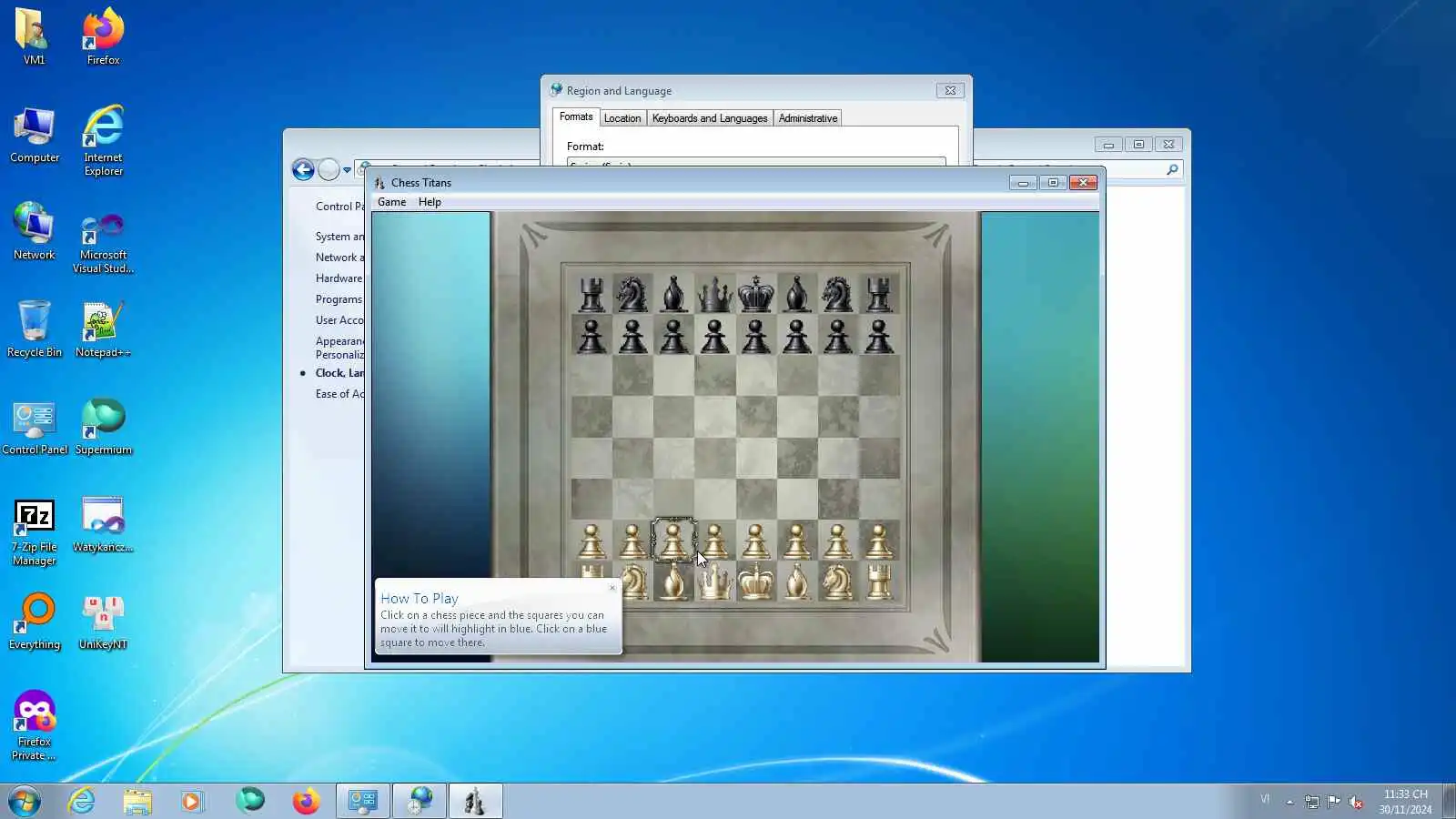Select the Control Panel desktop icon
The height and width of the screenshot is (819, 1456).
pos(35,426)
